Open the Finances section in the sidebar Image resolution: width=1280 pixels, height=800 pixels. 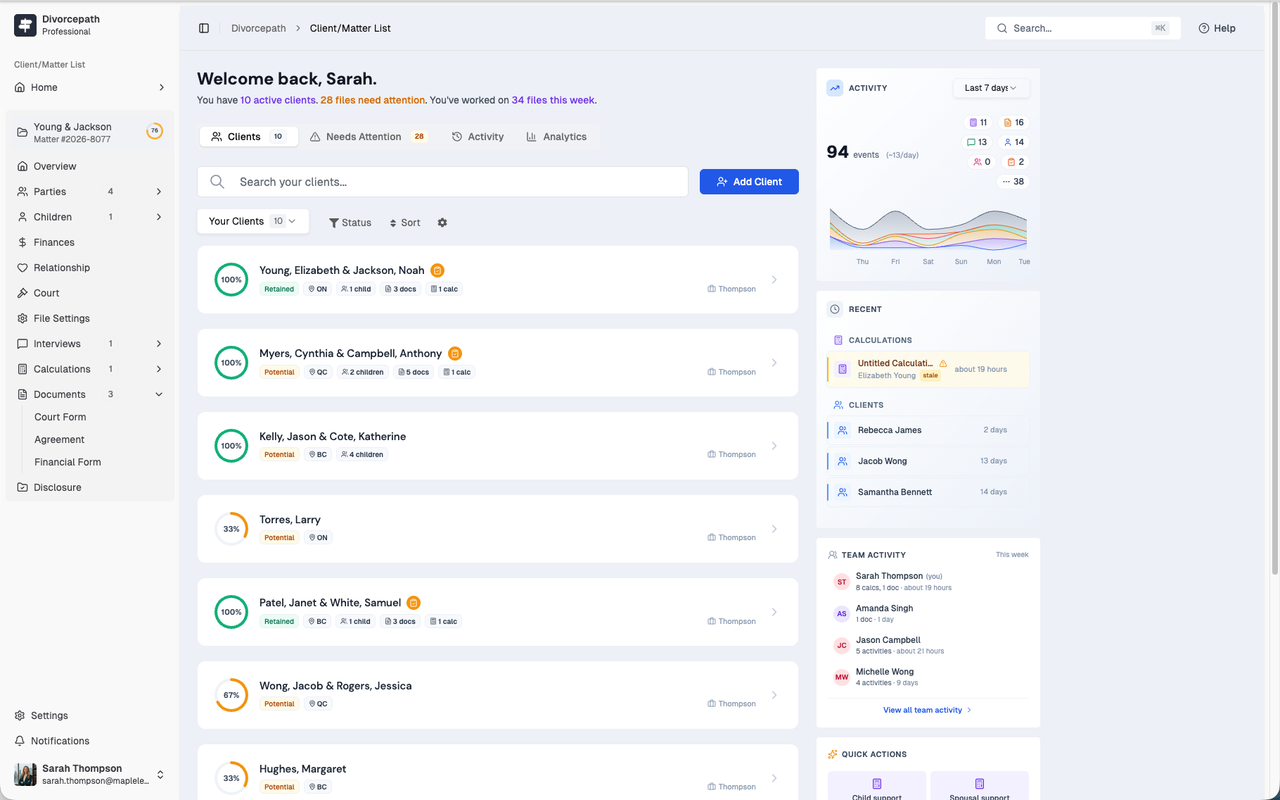point(90,242)
